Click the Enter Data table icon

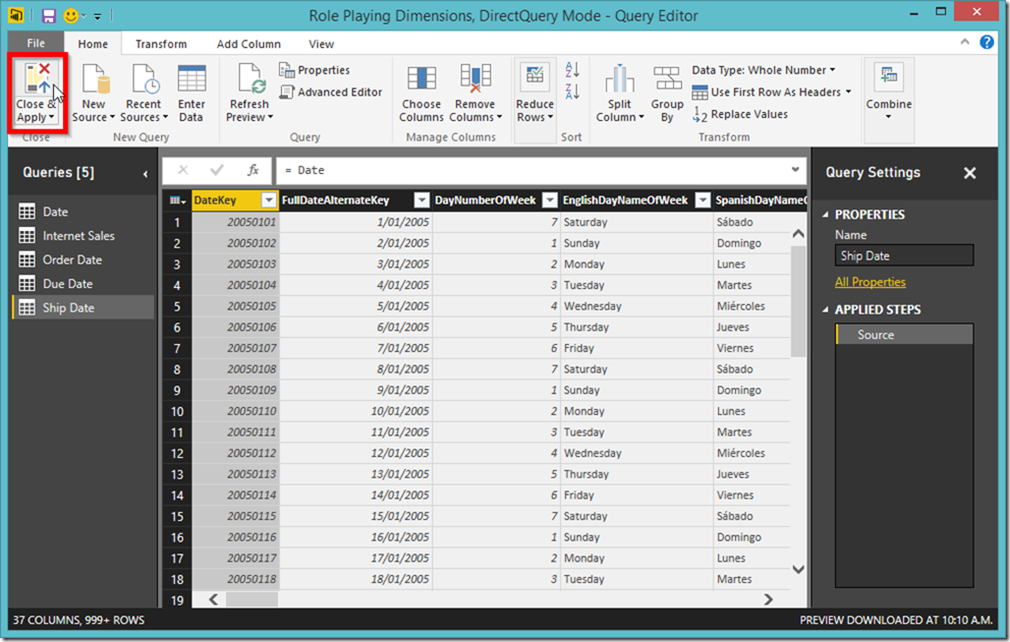pos(191,79)
